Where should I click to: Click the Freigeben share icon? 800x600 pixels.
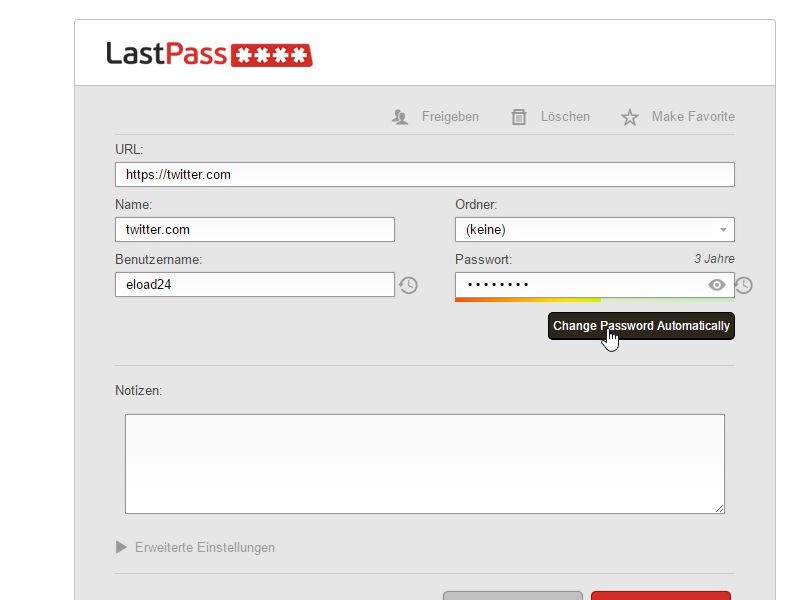coord(400,117)
